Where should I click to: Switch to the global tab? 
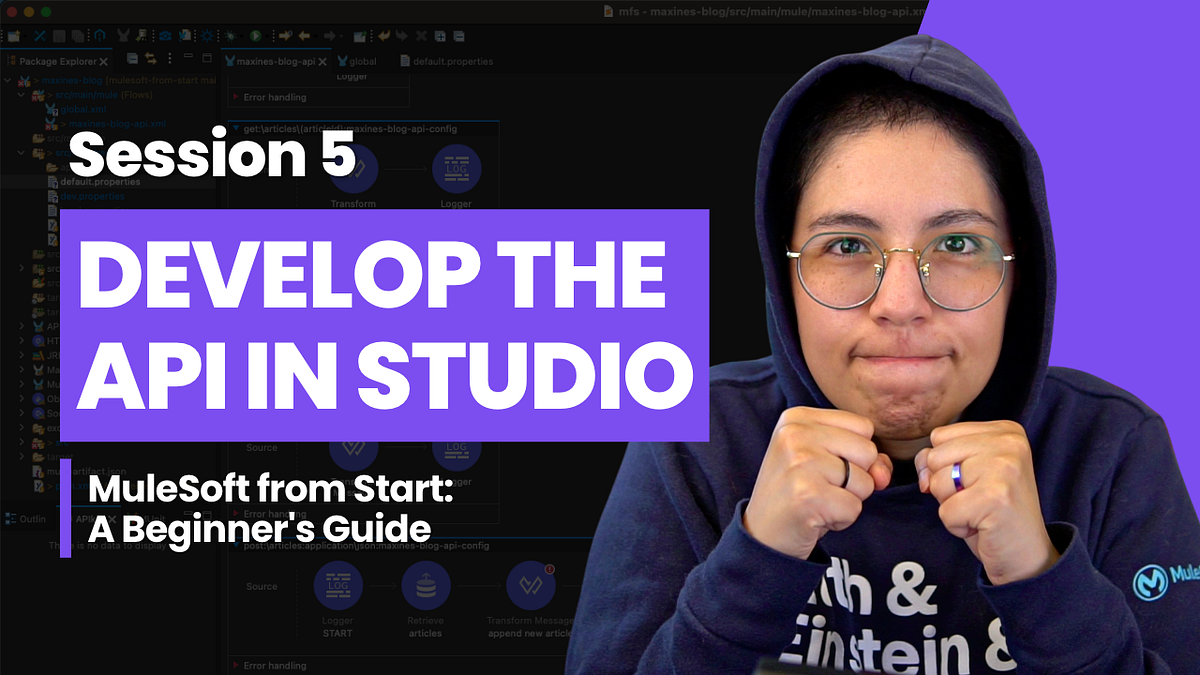(x=361, y=61)
